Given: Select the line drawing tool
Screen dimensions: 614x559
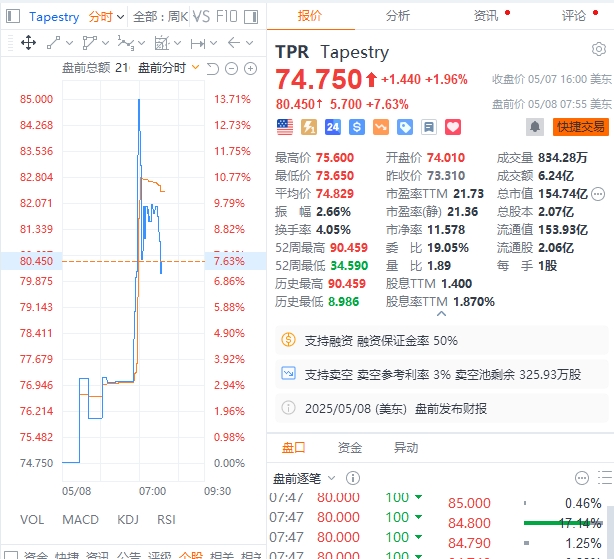Looking at the screenshot, I should pos(54,43).
